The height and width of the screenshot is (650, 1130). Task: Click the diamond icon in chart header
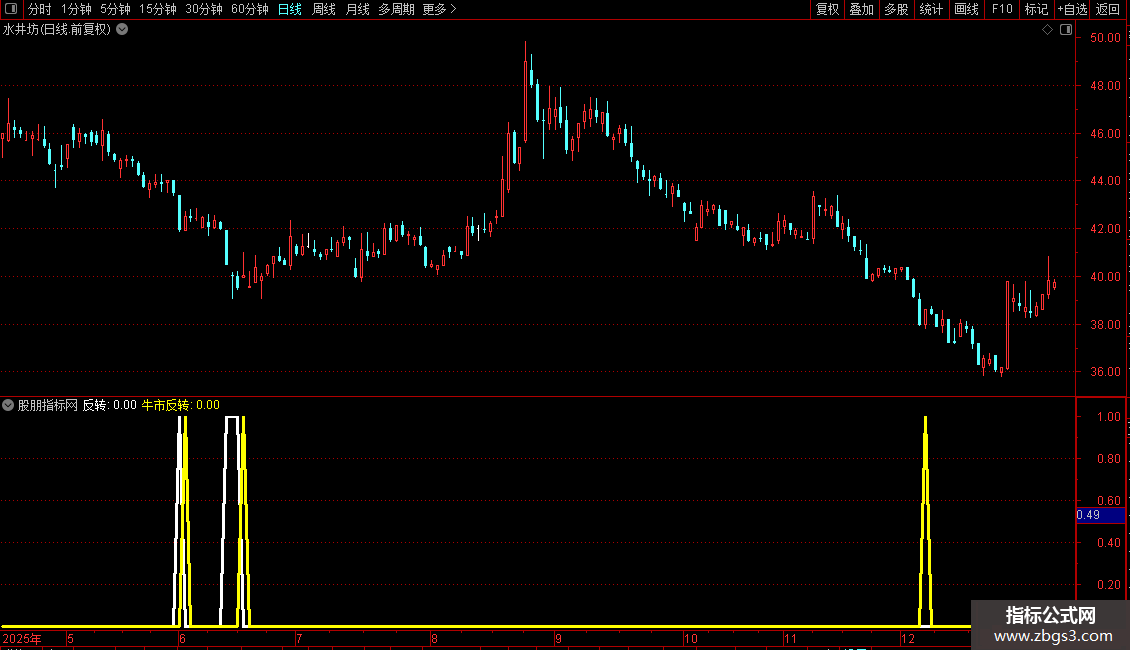(x=1047, y=30)
